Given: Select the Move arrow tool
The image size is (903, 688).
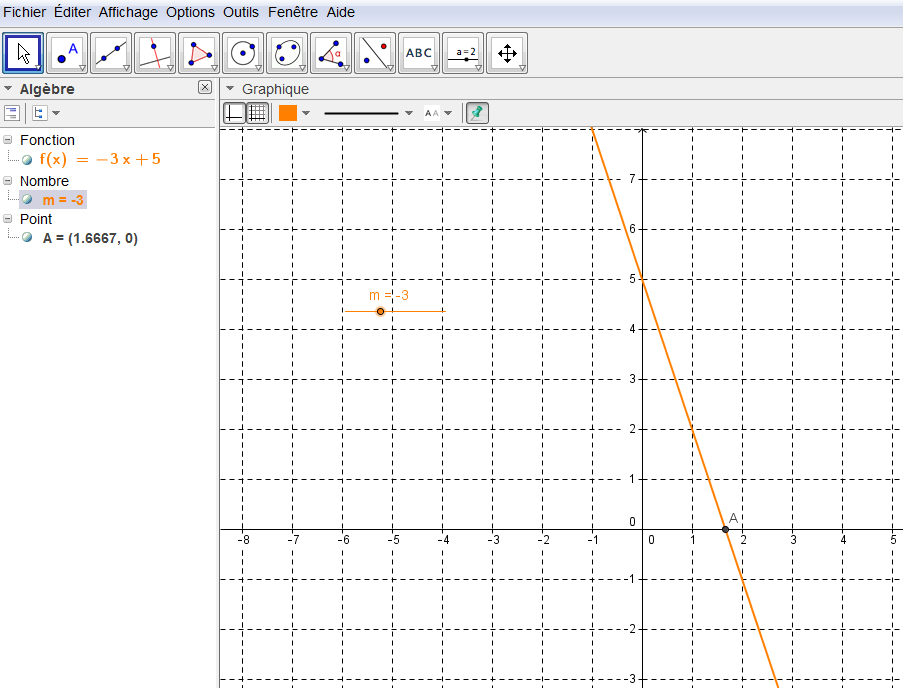Looking at the screenshot, I should tap(23, 53).
